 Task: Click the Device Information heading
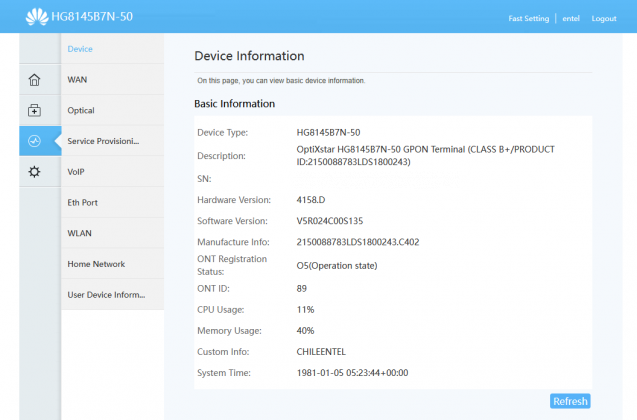[249, 56]
